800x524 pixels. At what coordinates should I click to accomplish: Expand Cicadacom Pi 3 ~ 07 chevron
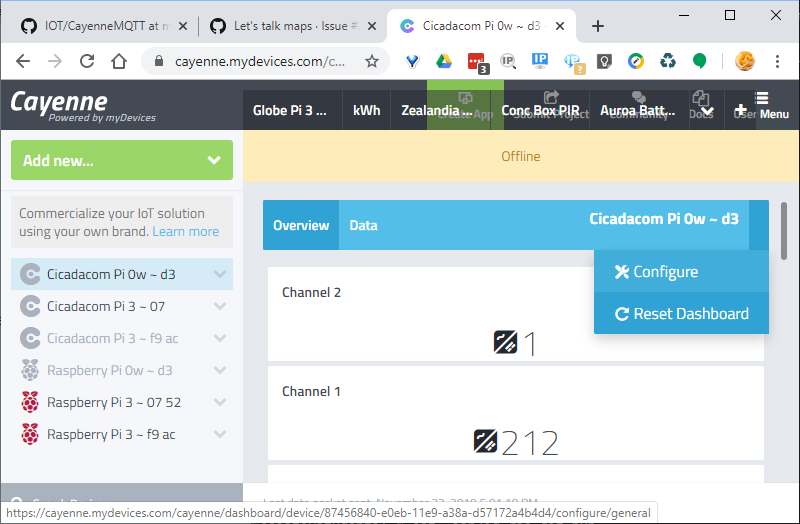220,306
